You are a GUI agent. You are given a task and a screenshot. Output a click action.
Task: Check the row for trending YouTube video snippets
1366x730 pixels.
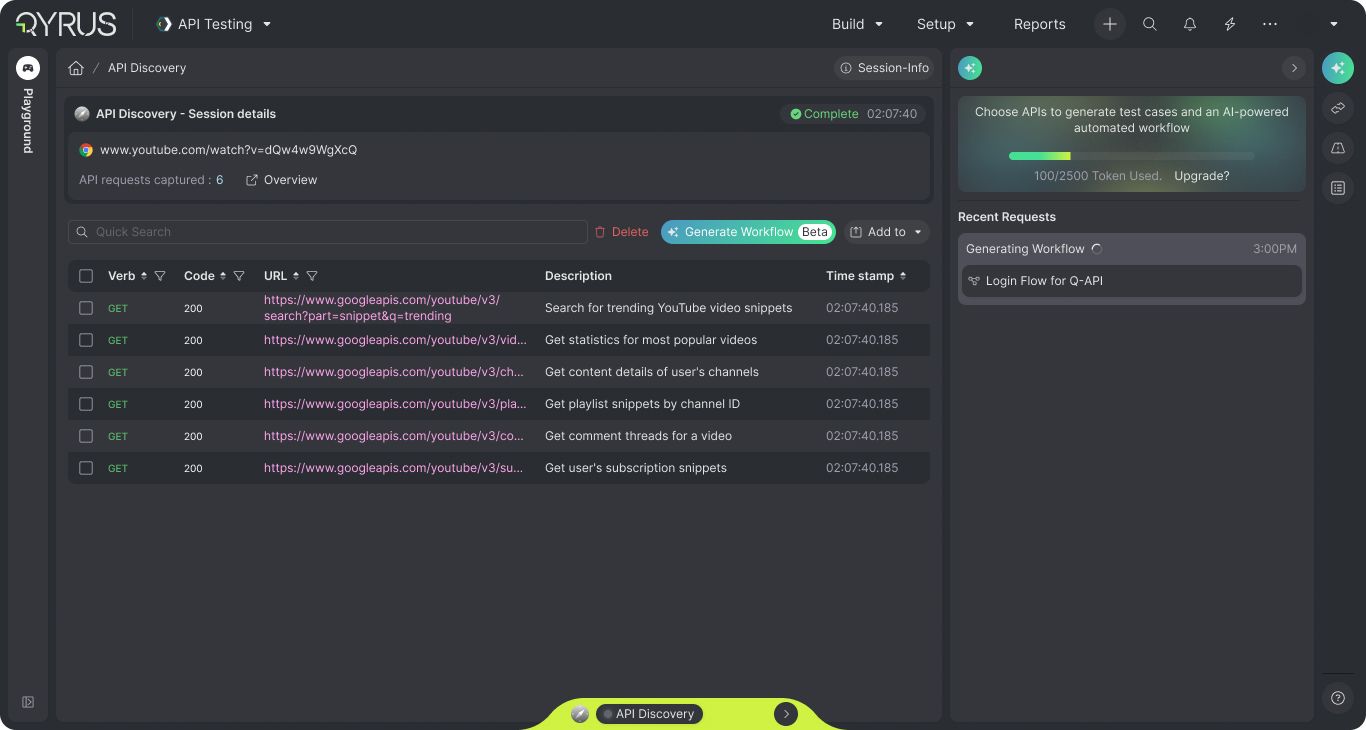86,308
